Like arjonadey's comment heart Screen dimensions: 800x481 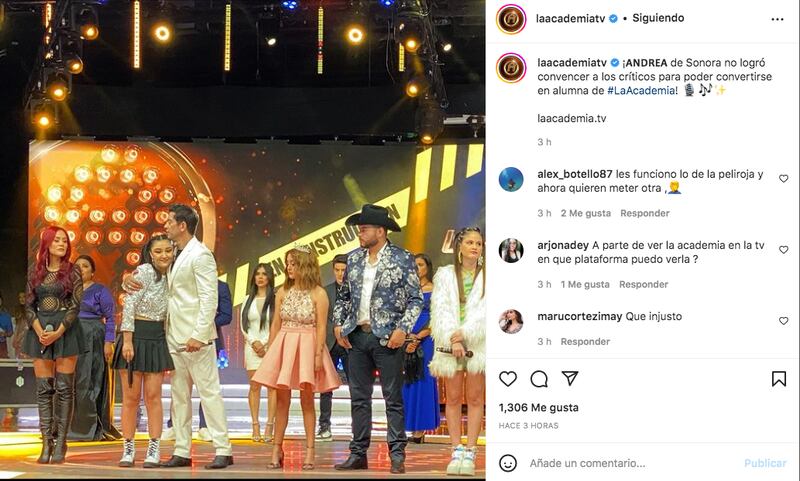click(x=784, y=250)
